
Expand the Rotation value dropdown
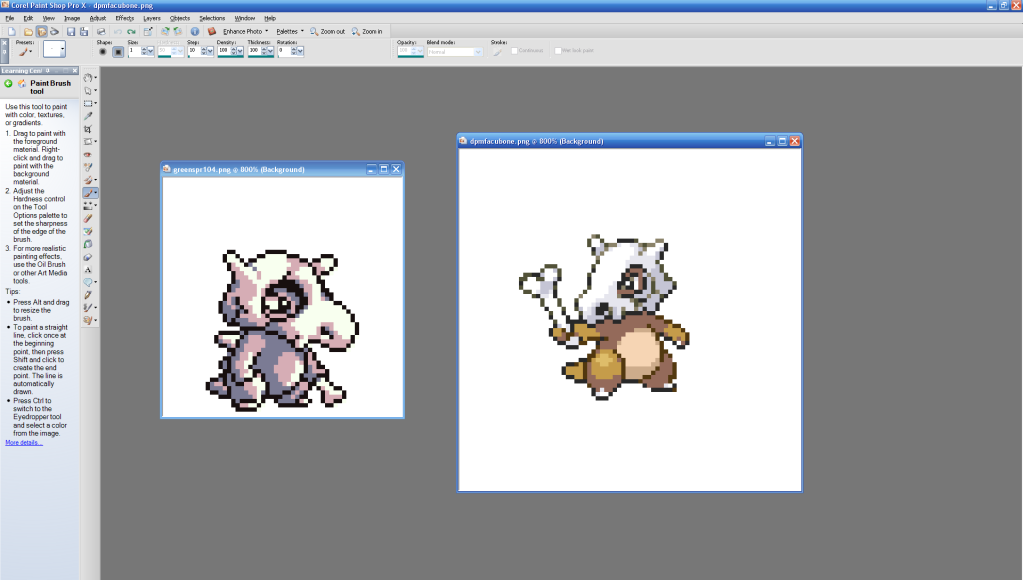[x=299, y=51]
